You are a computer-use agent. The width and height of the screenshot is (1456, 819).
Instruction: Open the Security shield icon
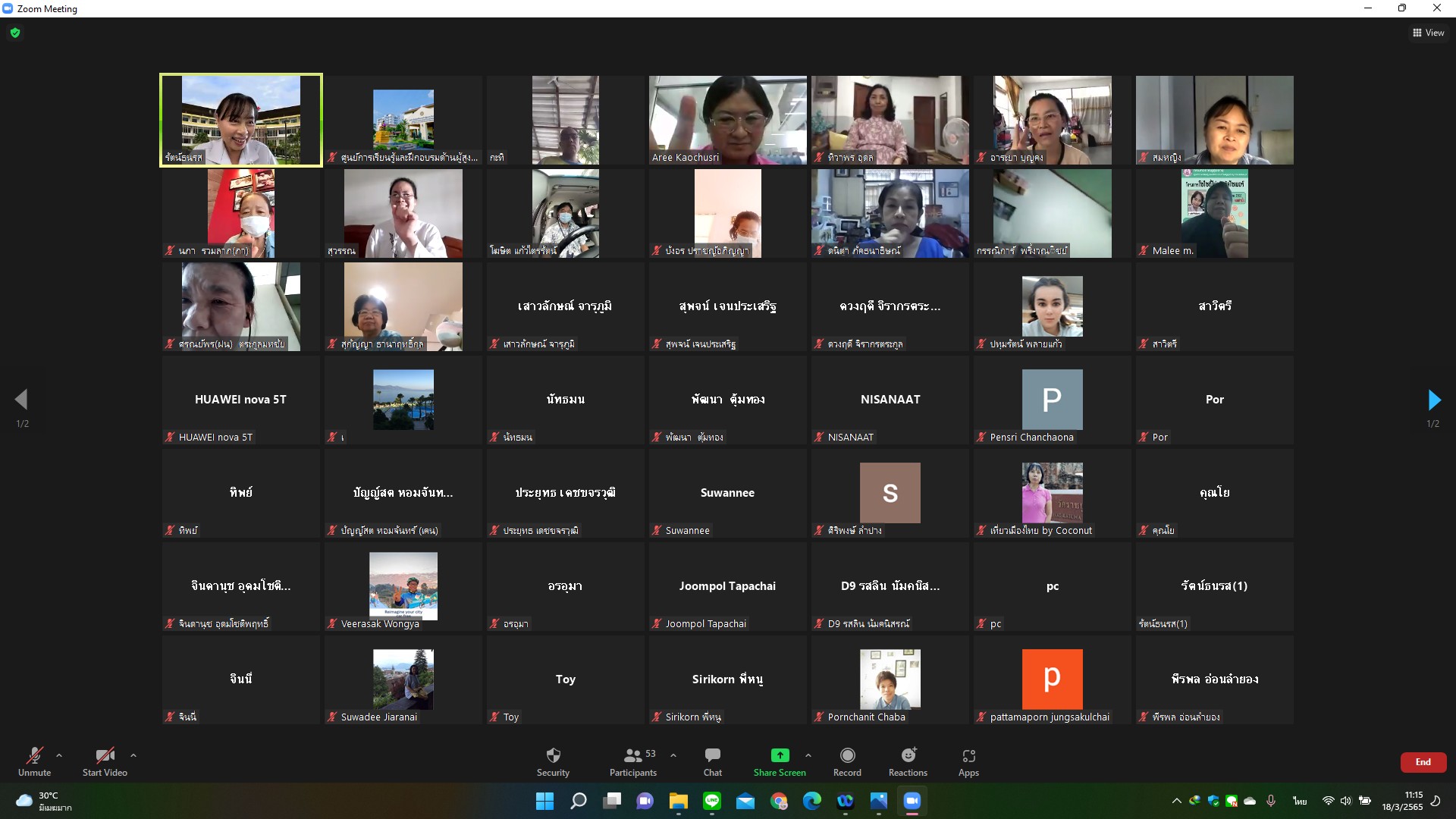(553, 755)
